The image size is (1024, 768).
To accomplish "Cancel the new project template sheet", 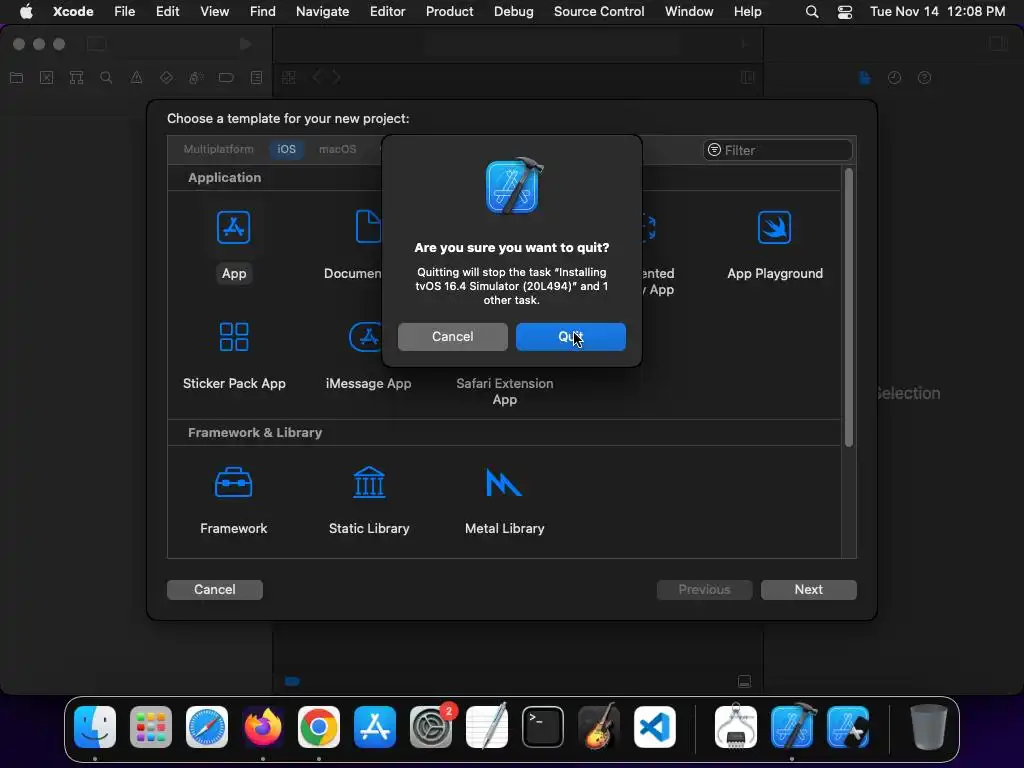I will coord(215,589).
